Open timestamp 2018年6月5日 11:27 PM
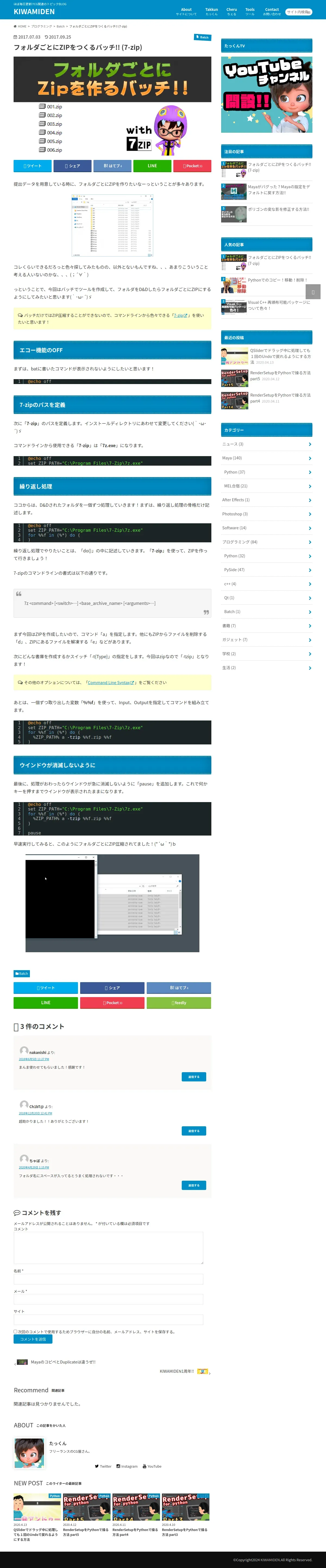326x1568 pixels. [34, 1059]
